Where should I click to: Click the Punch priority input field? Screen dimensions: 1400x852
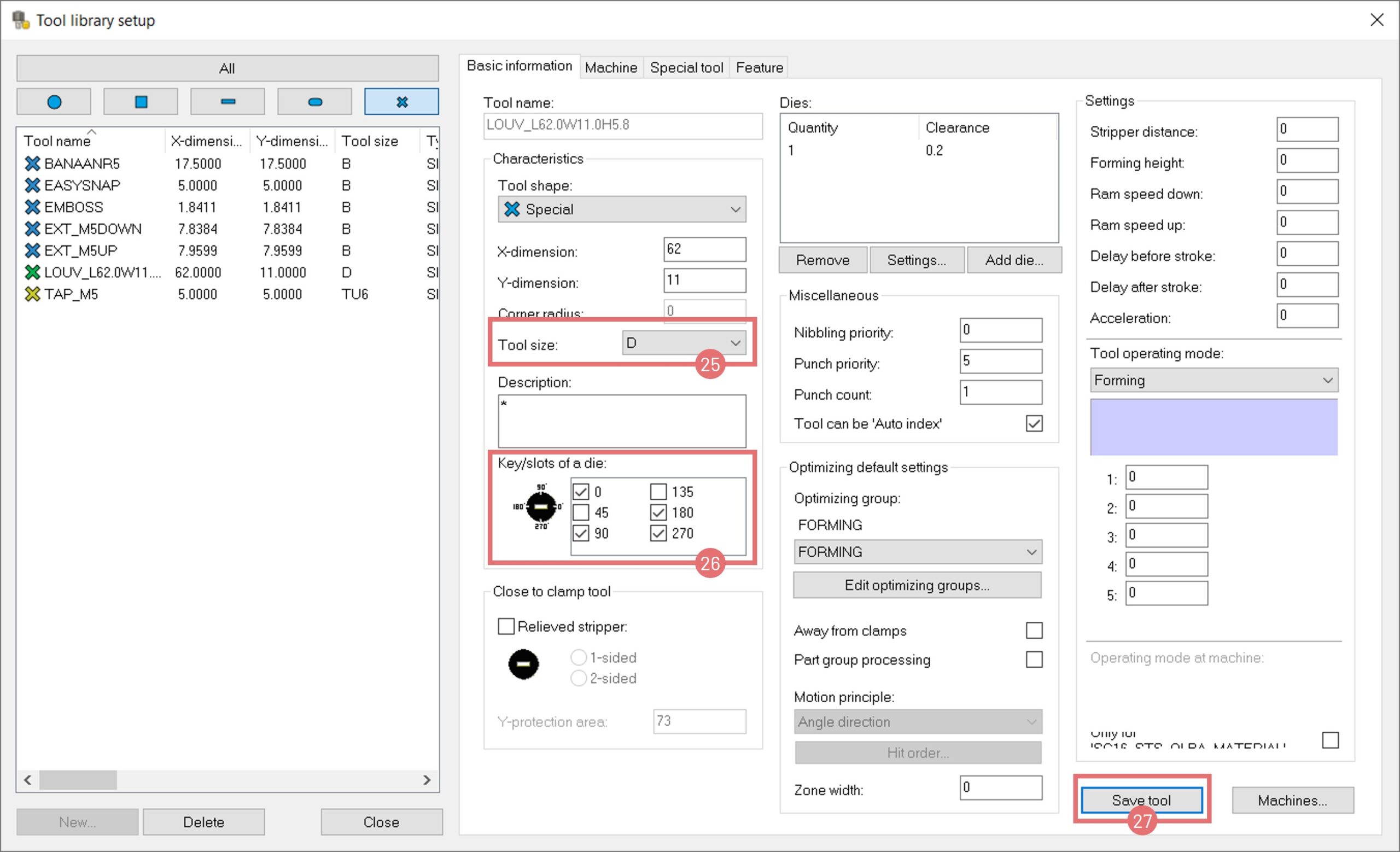[x=1000, y=361]
